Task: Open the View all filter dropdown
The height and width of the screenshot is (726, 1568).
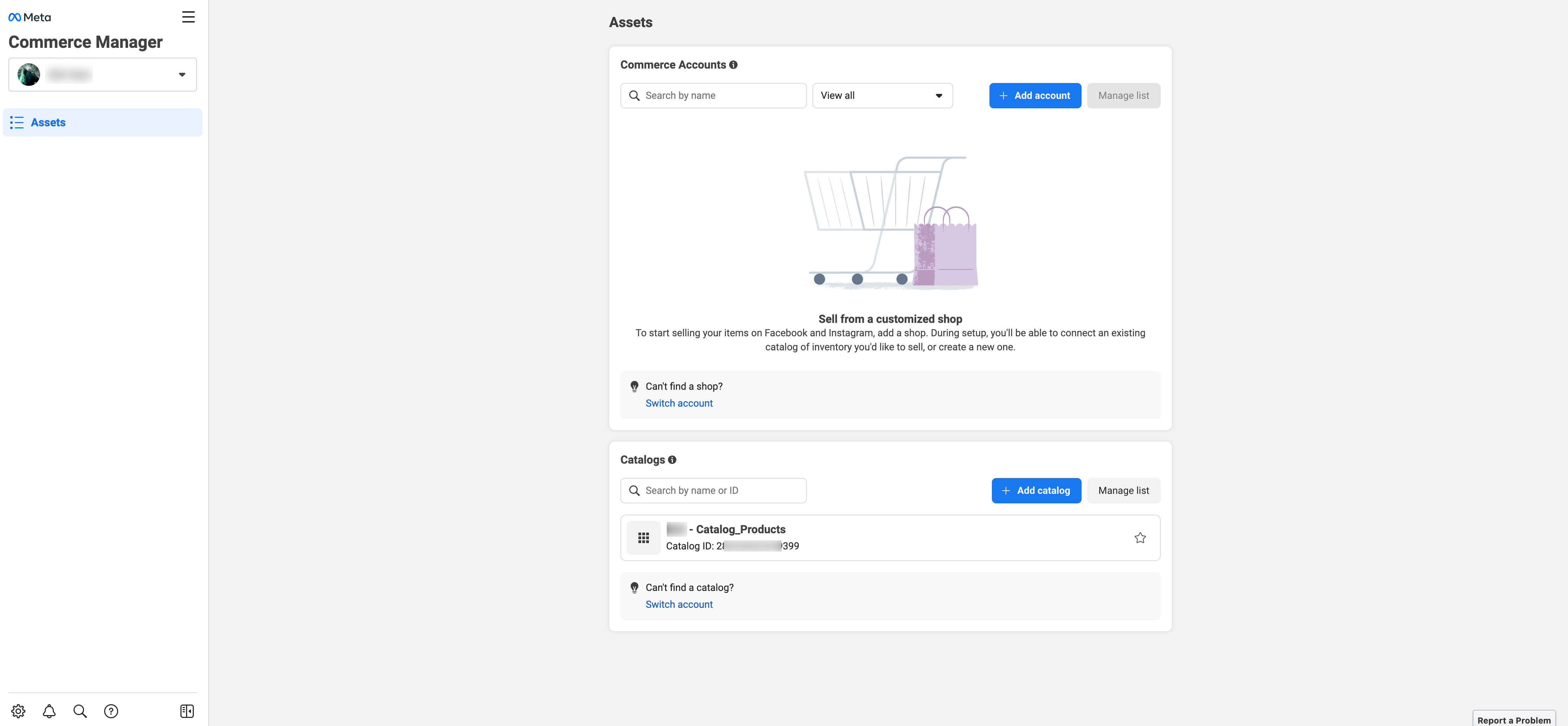Action: click(x=882, y=96)
